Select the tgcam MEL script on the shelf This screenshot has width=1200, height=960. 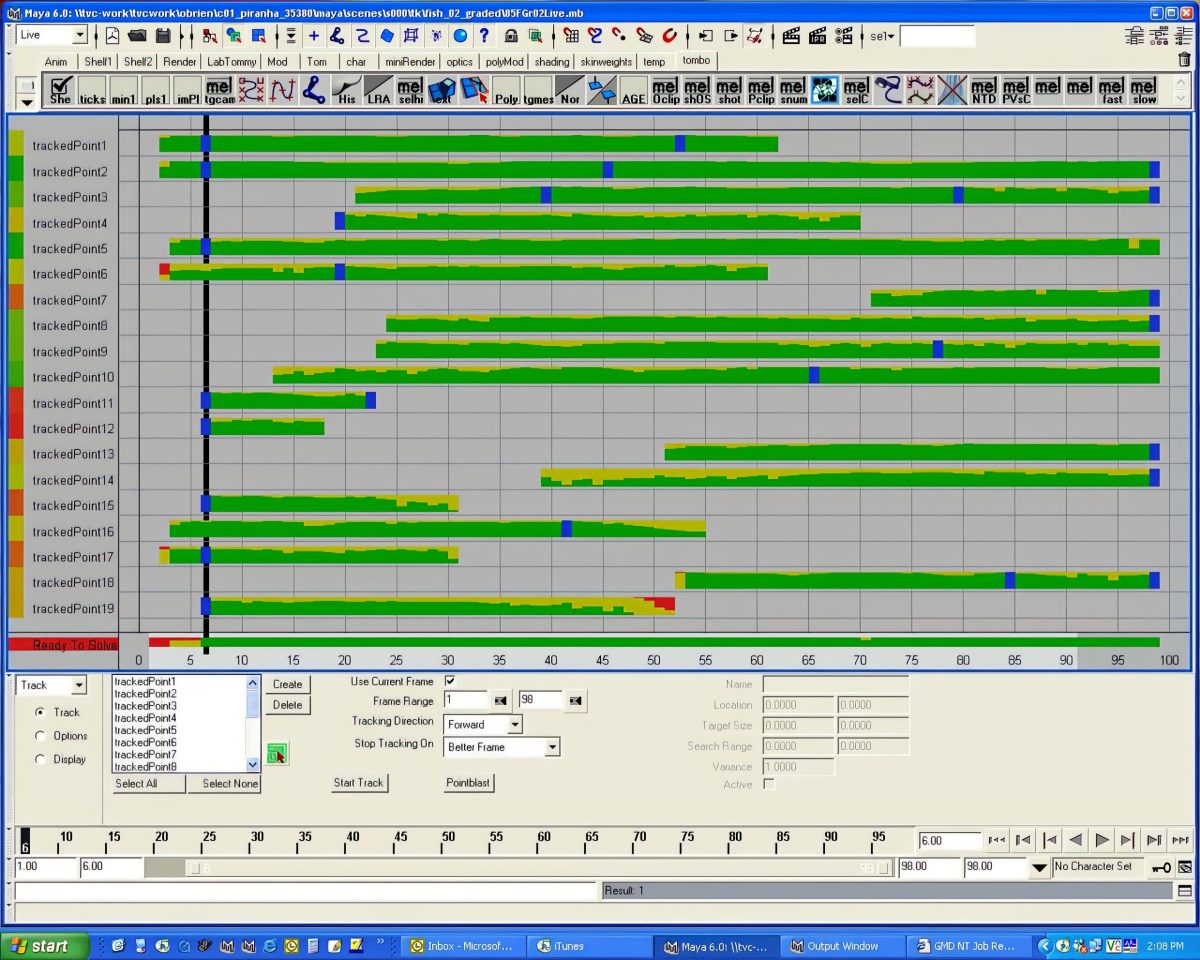(218, 93)
